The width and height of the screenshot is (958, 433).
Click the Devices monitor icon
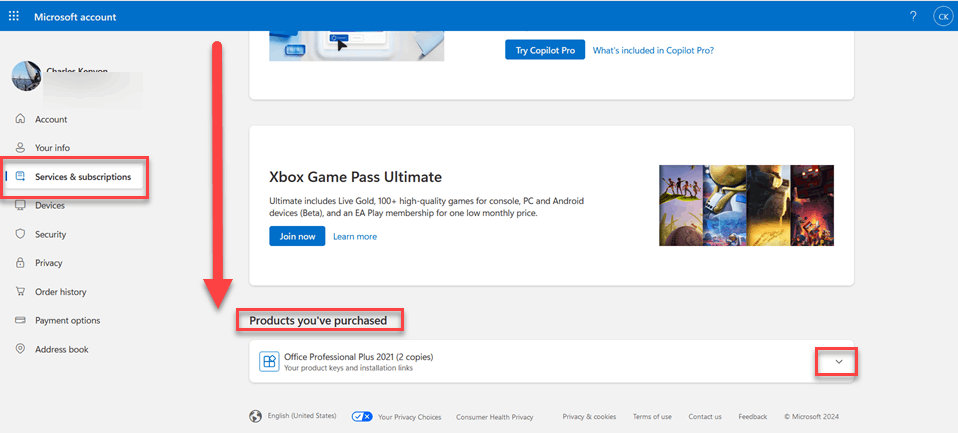[x=20, y=205]
